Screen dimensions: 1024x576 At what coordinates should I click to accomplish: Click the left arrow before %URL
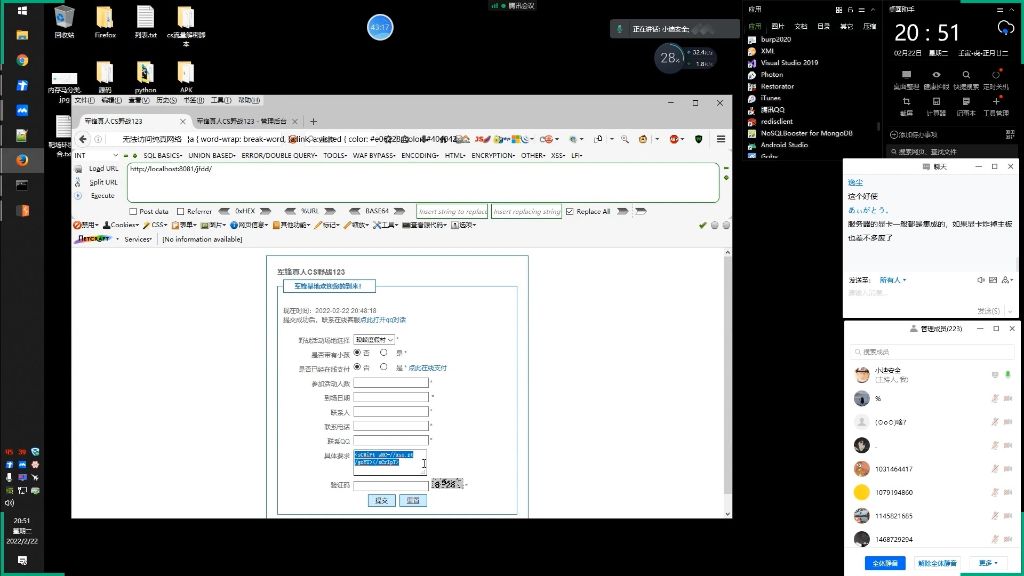tap(290, 212)
